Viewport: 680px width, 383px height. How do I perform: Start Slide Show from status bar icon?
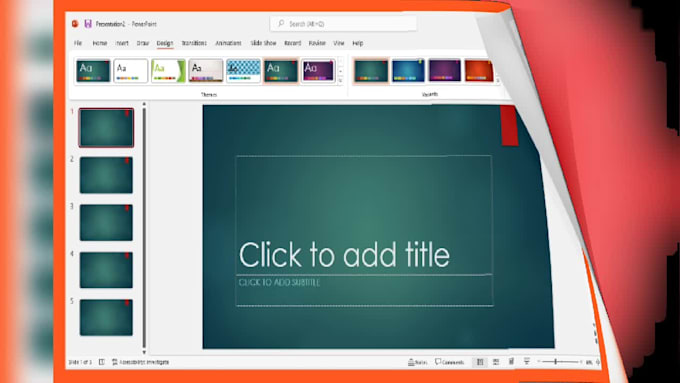click(x=527, y=362)
